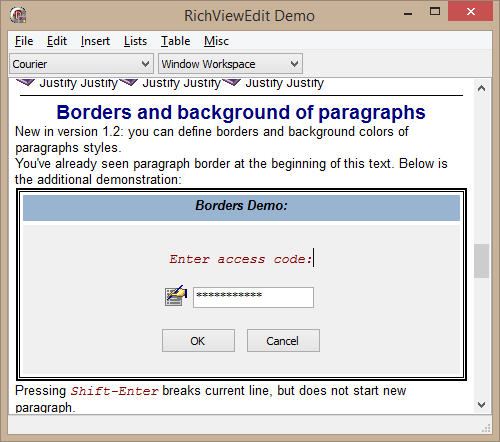500x442 pixels.
Task: Click the third purple justify arrow bullet
Action: (231, 82)
